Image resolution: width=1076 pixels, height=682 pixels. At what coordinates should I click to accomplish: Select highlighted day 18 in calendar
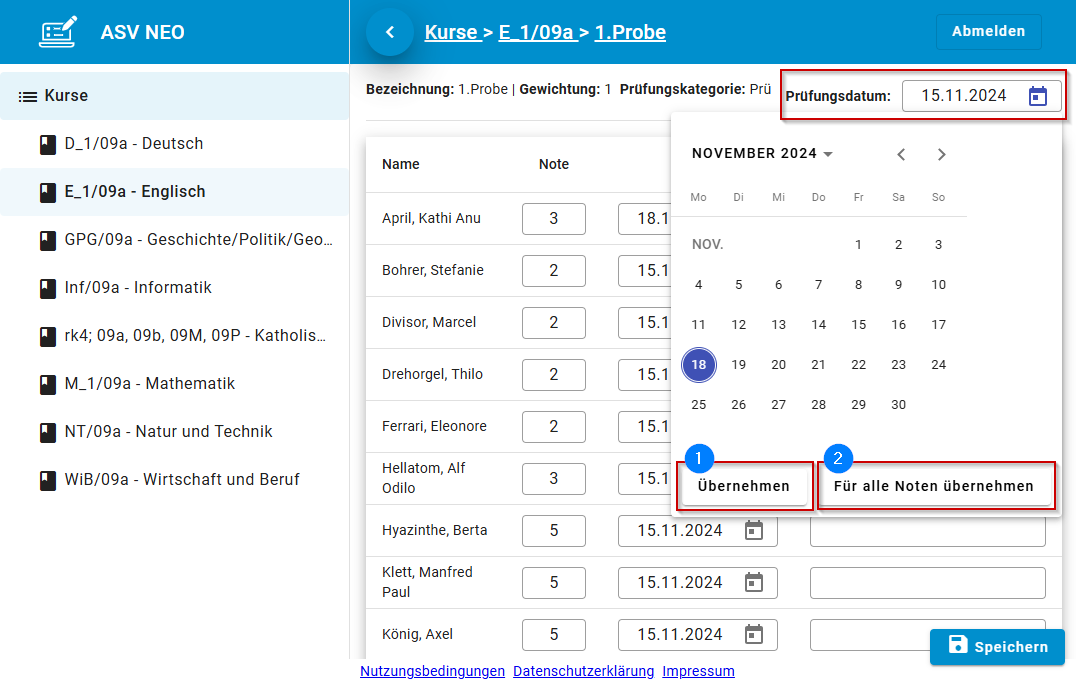699,364
